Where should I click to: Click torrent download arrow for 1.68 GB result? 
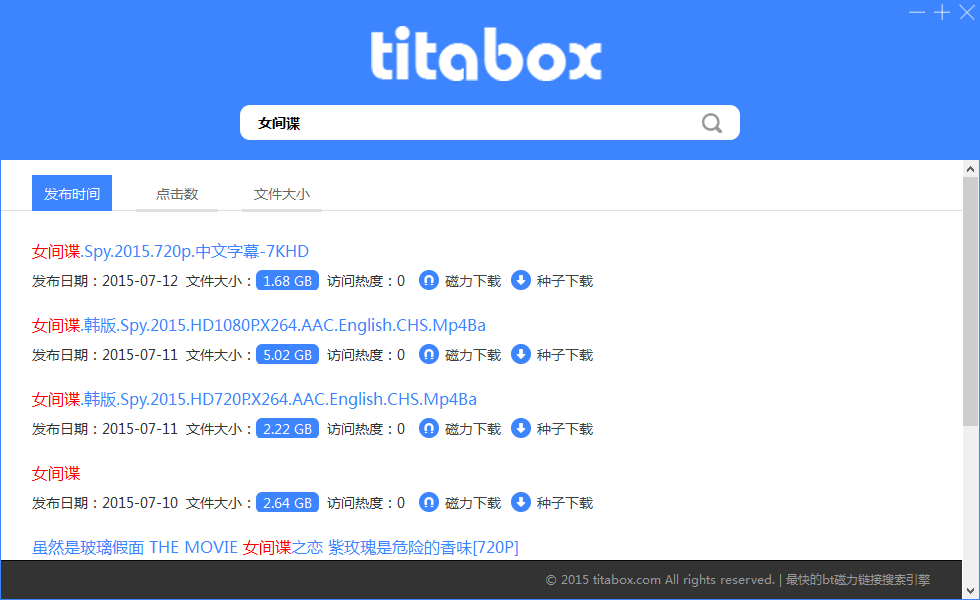coord(521,281)
